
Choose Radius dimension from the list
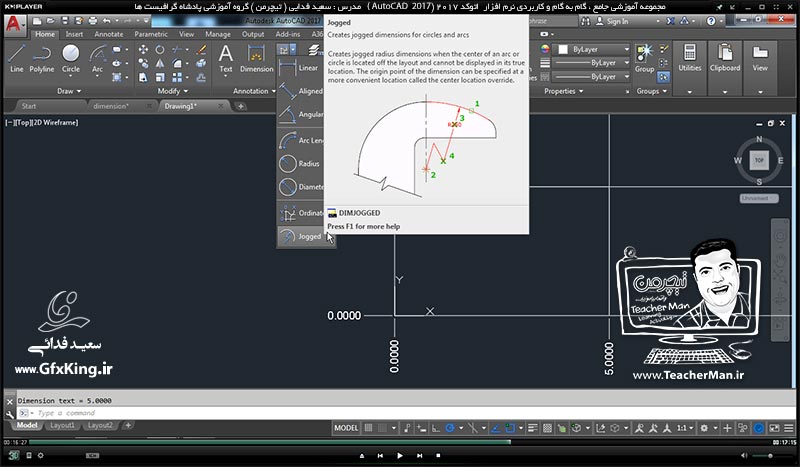pos(301,163)
